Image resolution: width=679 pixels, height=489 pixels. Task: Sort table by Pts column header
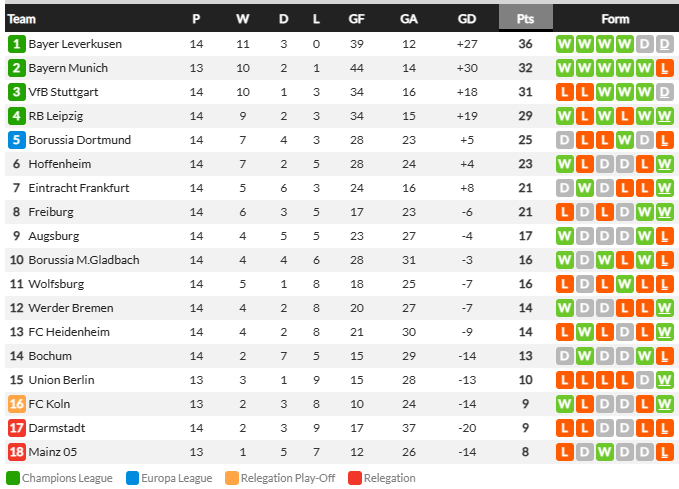525,19
